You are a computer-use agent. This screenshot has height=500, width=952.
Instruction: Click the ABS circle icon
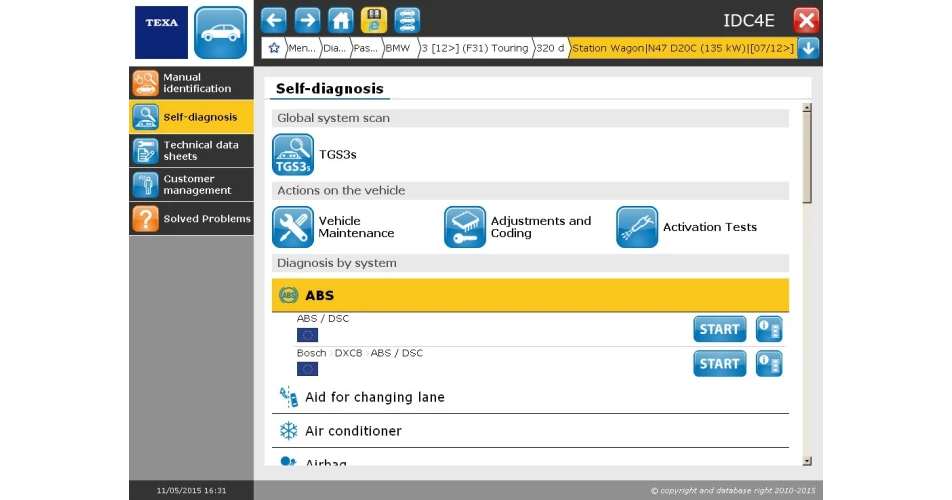pyautogui.click(x=288, y=296)
